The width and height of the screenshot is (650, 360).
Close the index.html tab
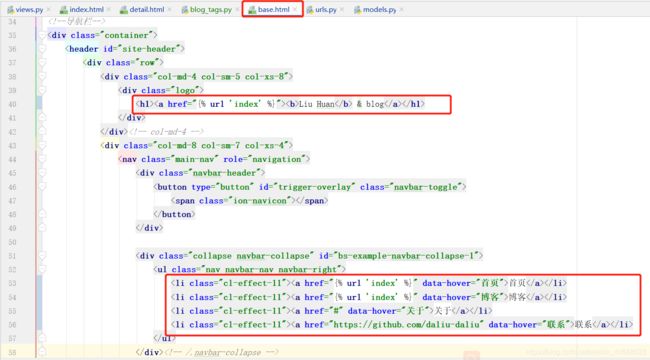(109, 10)
